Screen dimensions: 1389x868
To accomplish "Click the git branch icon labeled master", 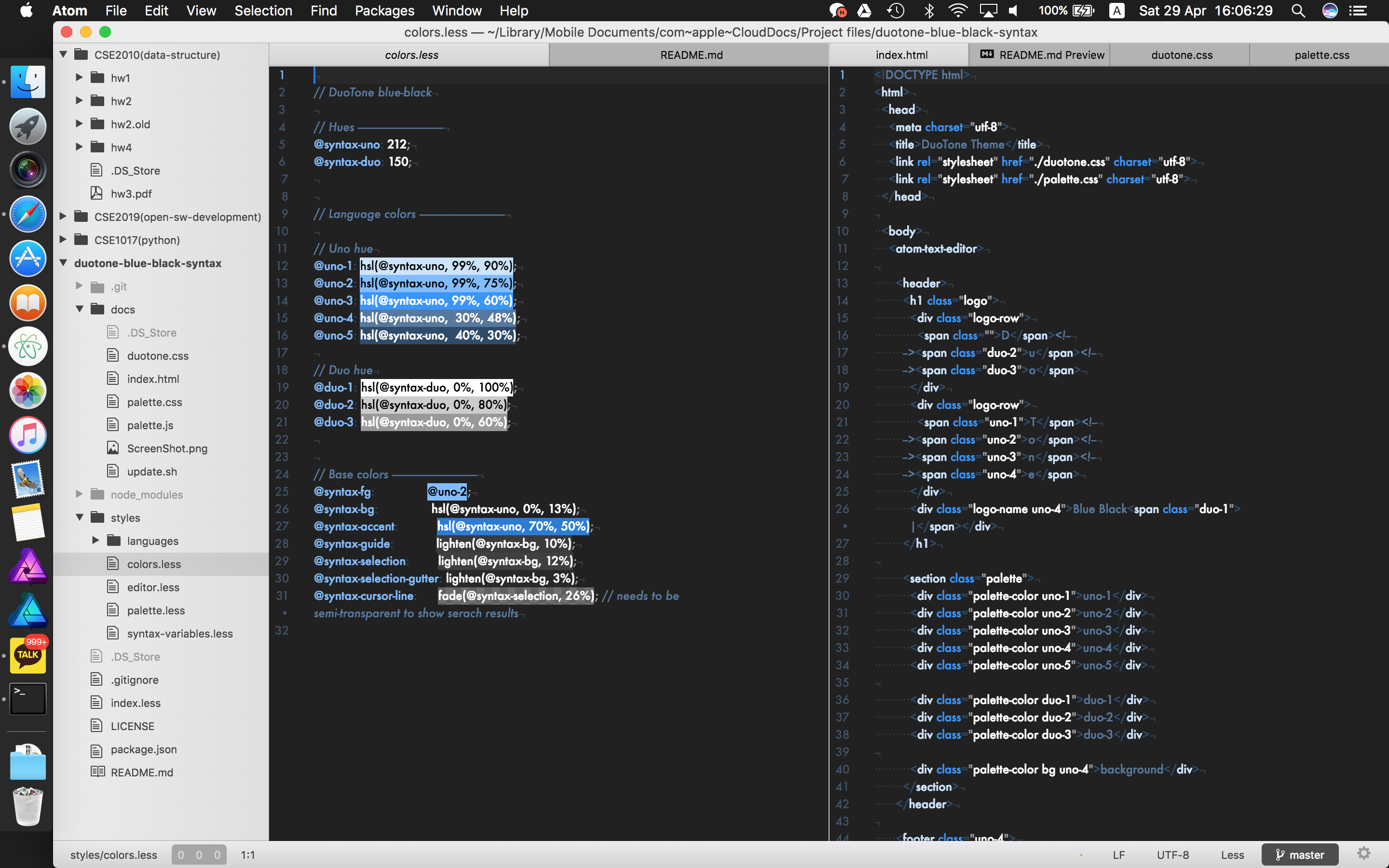I will [x=1280, y=855].
